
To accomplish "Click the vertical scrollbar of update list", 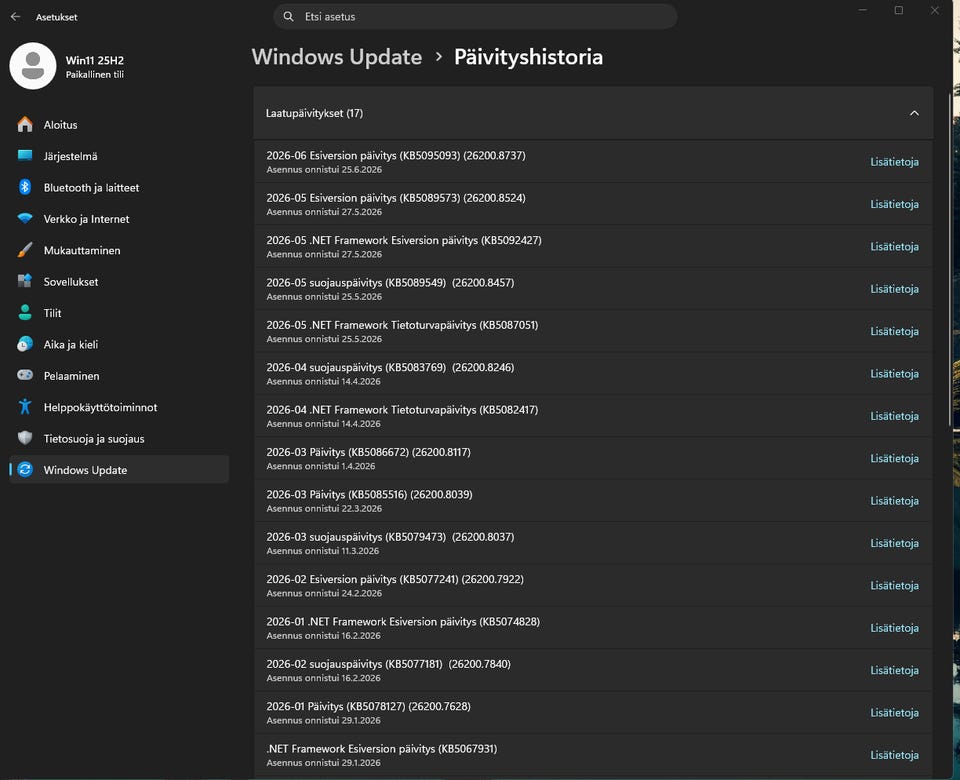I will point(950,260).
